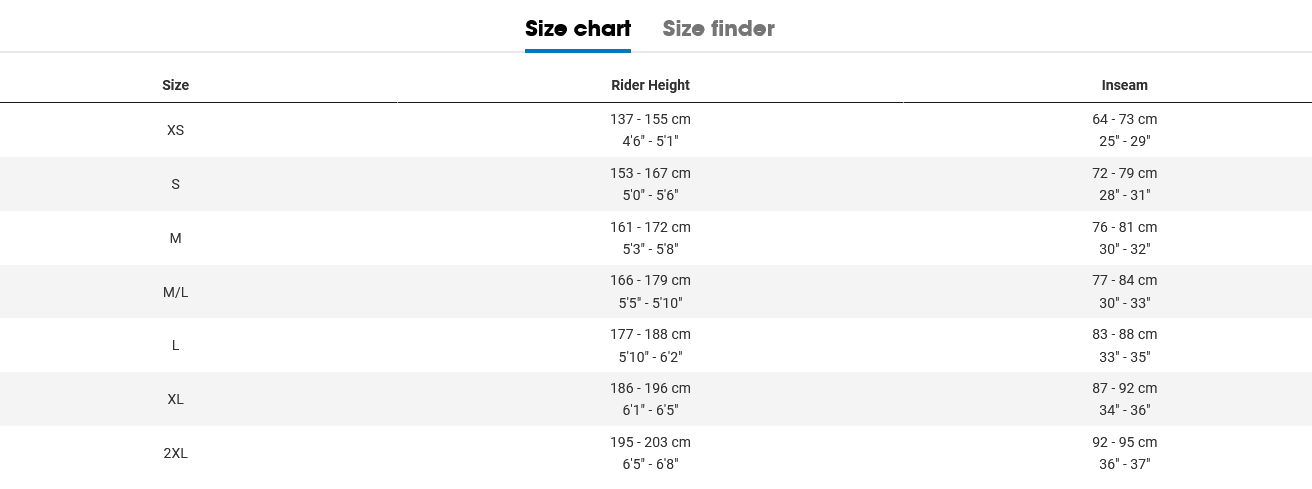
Task: Select the XS size row label
Action: tap(176, 130)
